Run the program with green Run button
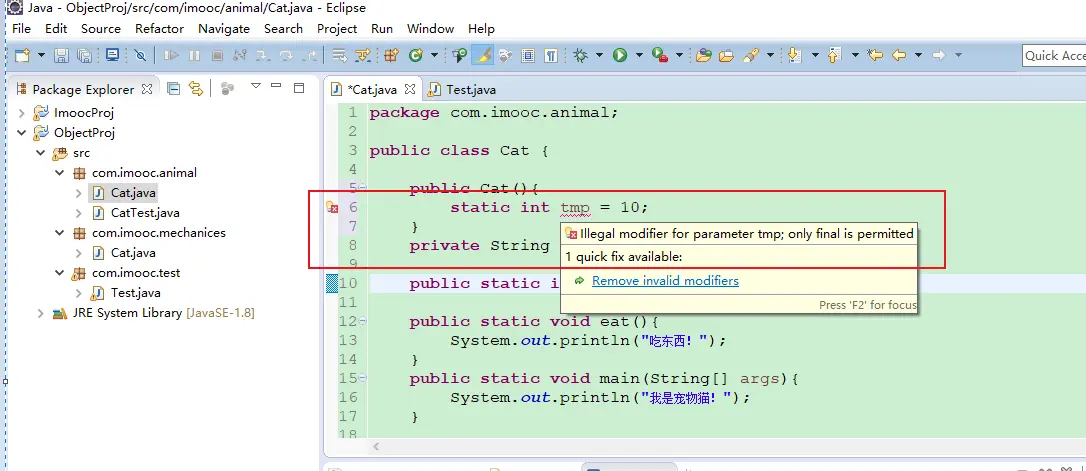1086x471 pixels. pos(620,56)
